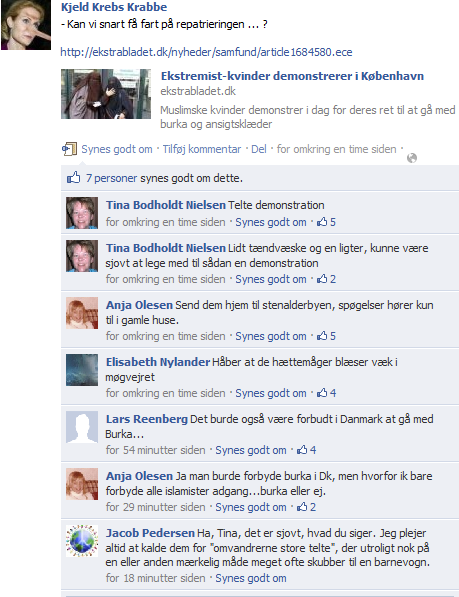Click thumbs-up count on Elisabeth Nylander's comment

tap(327, 393)
